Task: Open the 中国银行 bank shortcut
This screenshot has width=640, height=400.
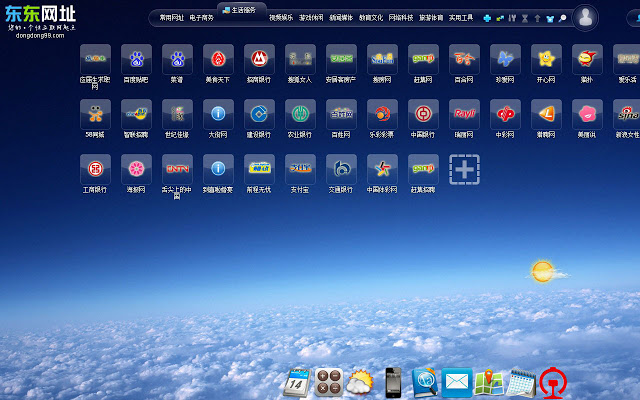Action: 423,114
